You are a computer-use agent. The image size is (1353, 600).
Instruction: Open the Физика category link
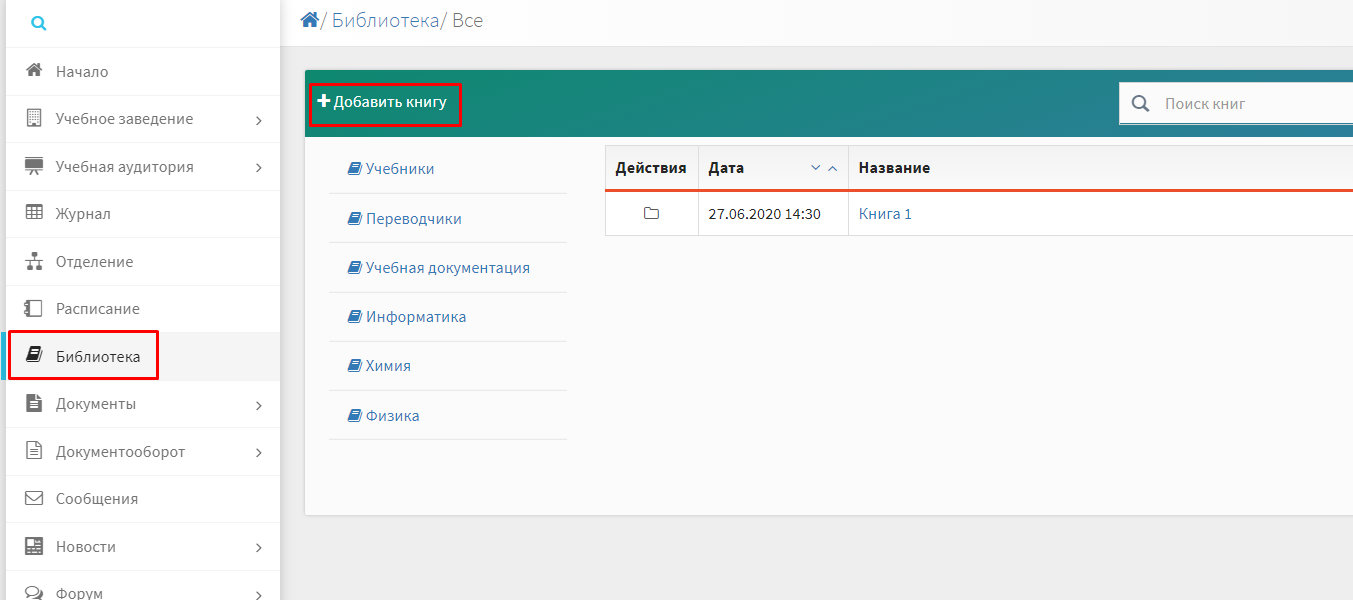(x=393, y=415)
